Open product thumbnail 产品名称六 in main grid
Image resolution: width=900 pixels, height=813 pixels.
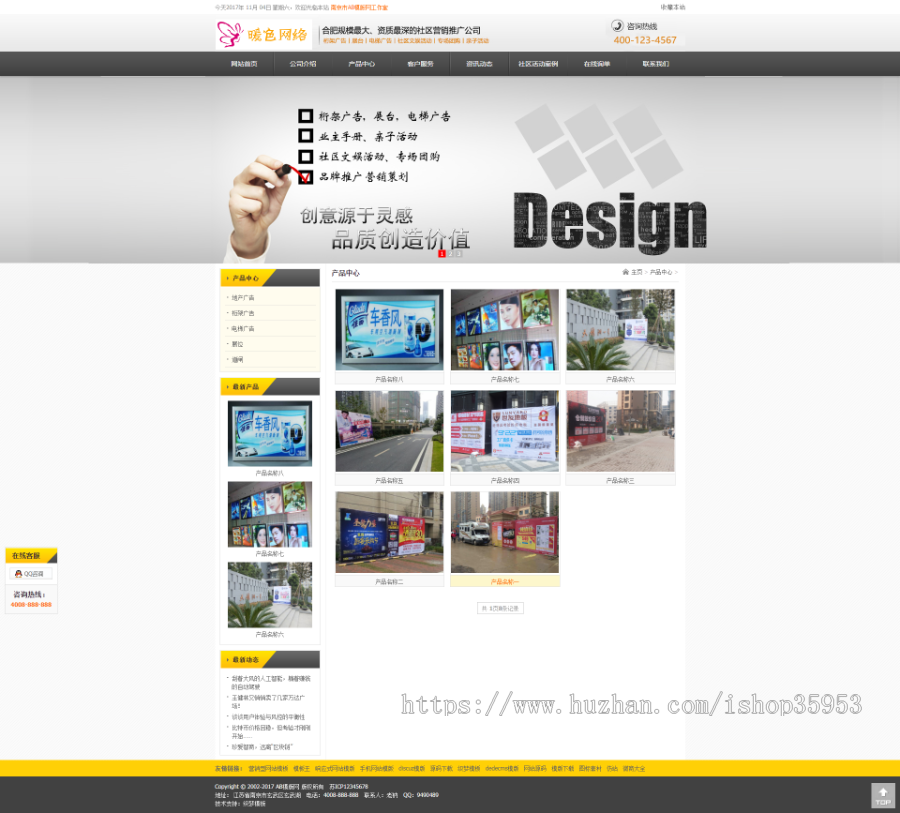coord(620,330)
